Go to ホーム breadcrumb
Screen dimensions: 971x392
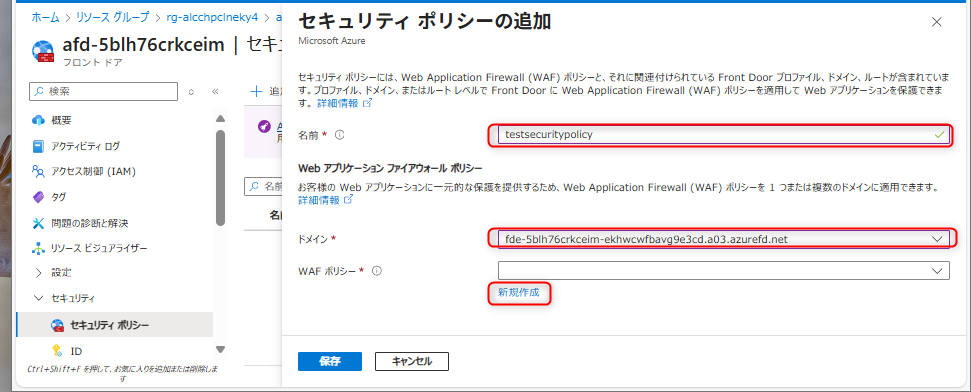tap(45, 17)
